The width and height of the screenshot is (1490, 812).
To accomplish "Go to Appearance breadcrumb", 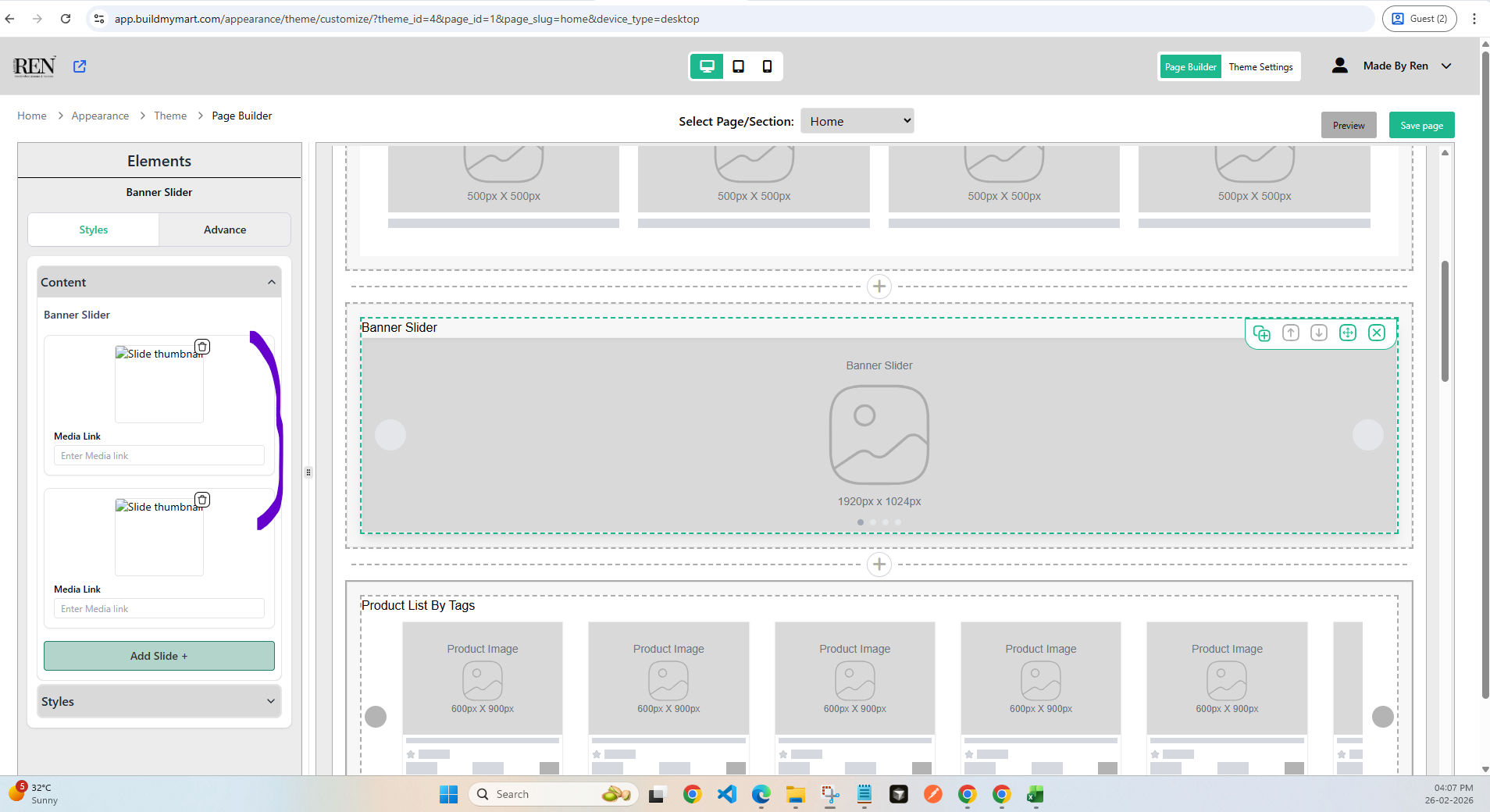I will tap(100, 116).
